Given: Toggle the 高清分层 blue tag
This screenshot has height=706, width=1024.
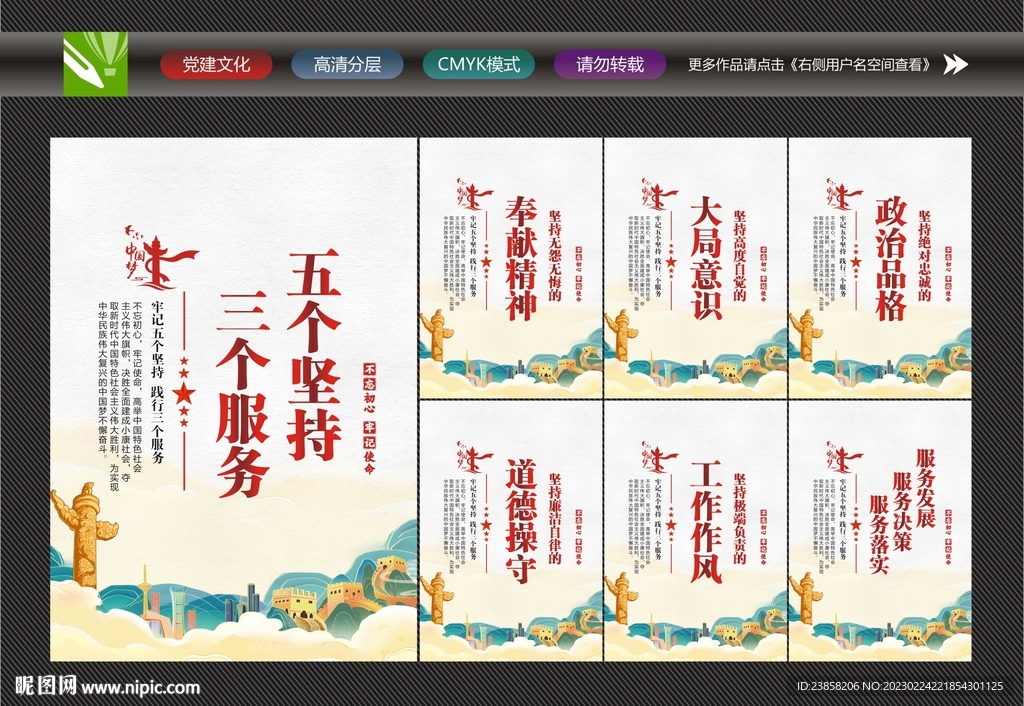Looking at the screenshot, I should pos(348,62).
